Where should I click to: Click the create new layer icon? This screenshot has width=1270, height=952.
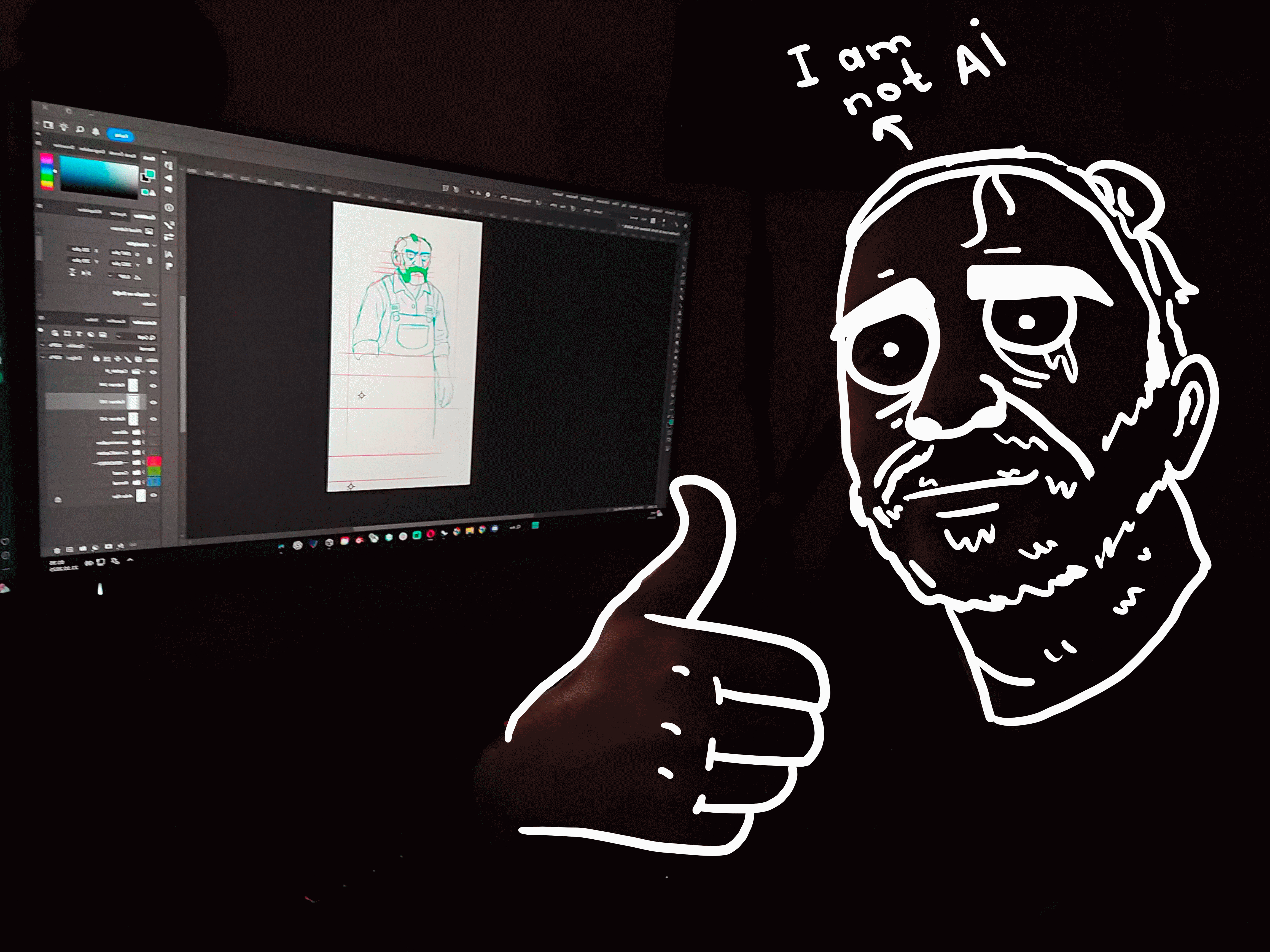69,549
